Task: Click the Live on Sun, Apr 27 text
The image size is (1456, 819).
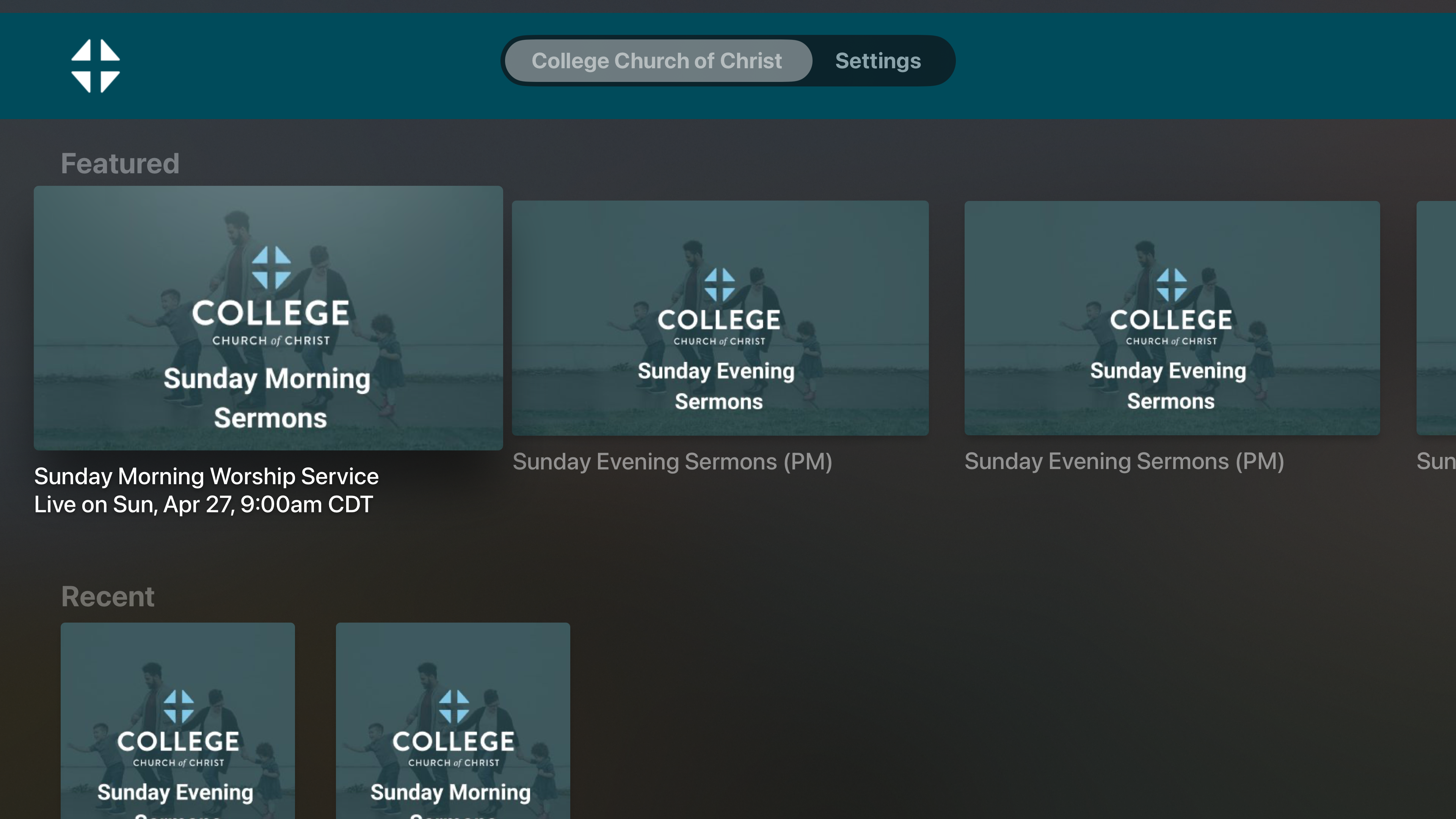Action: (x=204, y=504)
